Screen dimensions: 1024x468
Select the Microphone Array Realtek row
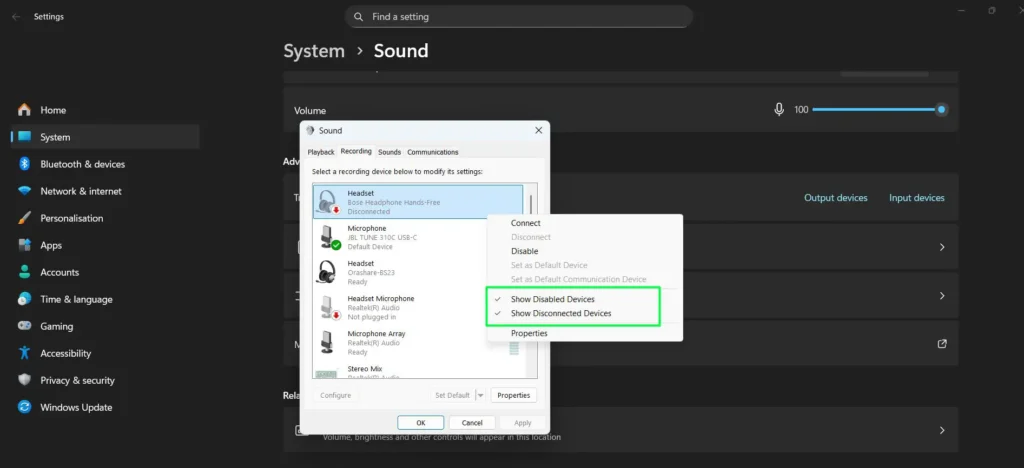click(x=418, y=342)
